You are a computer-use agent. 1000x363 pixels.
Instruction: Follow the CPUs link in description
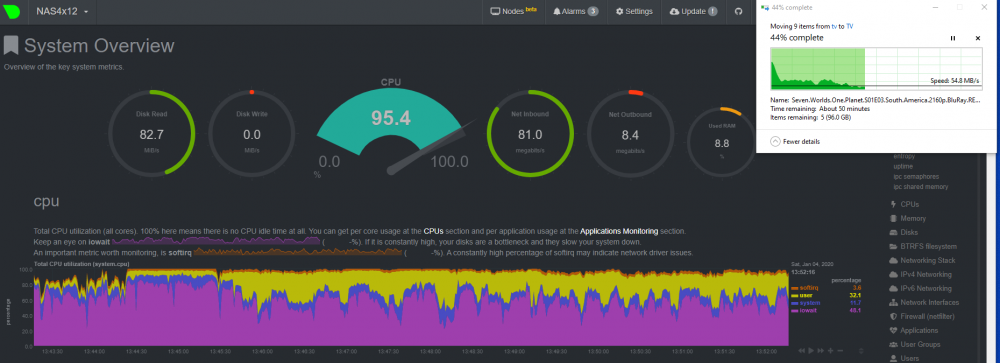433,231
